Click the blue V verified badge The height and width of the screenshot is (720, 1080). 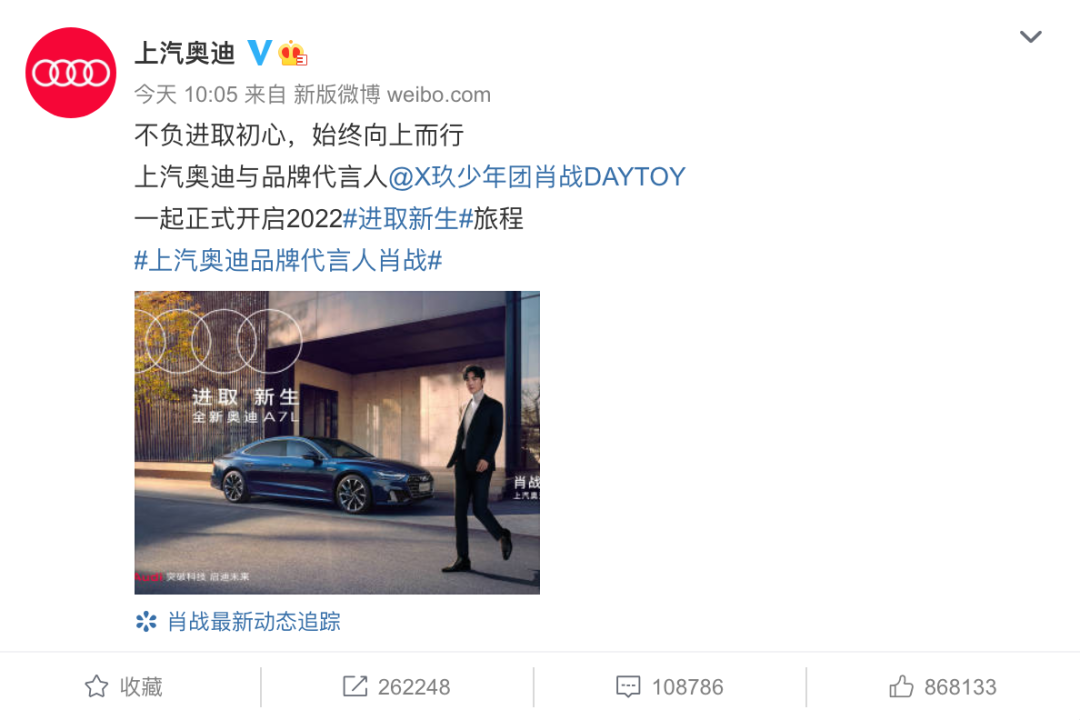pos(260,52)
